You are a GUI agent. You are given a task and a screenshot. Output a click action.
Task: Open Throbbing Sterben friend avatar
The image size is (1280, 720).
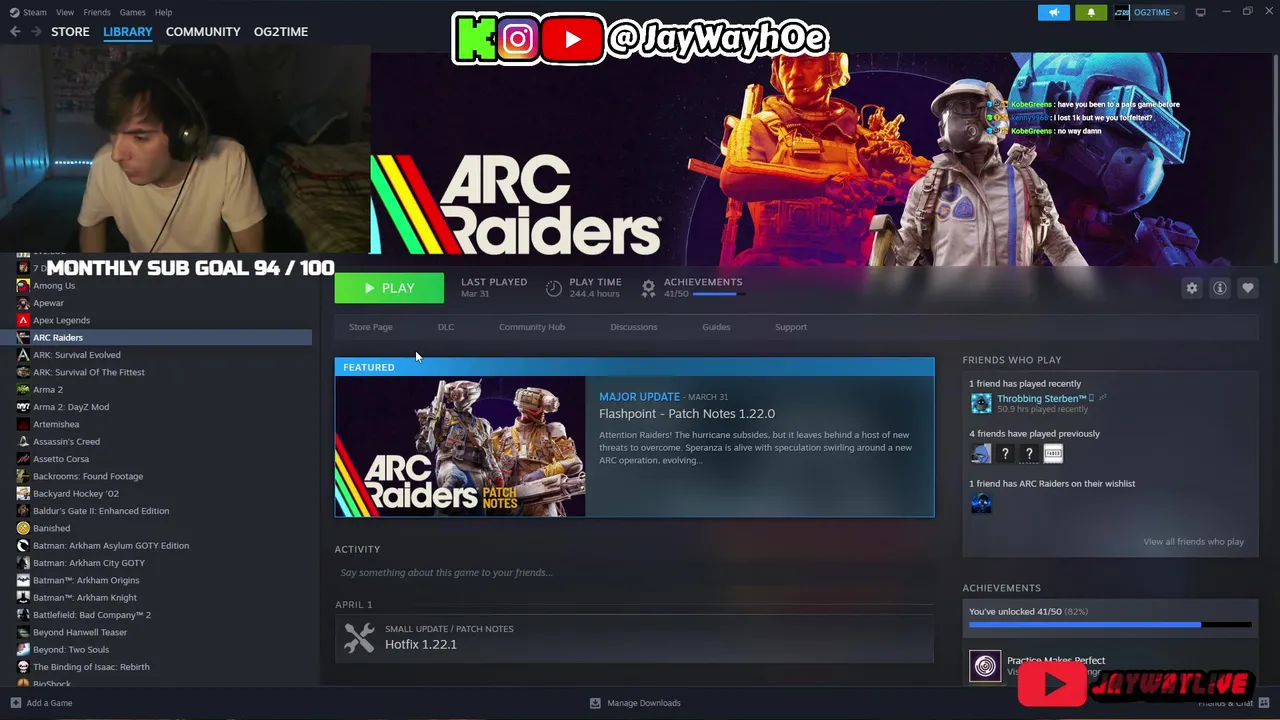(981, 403)
